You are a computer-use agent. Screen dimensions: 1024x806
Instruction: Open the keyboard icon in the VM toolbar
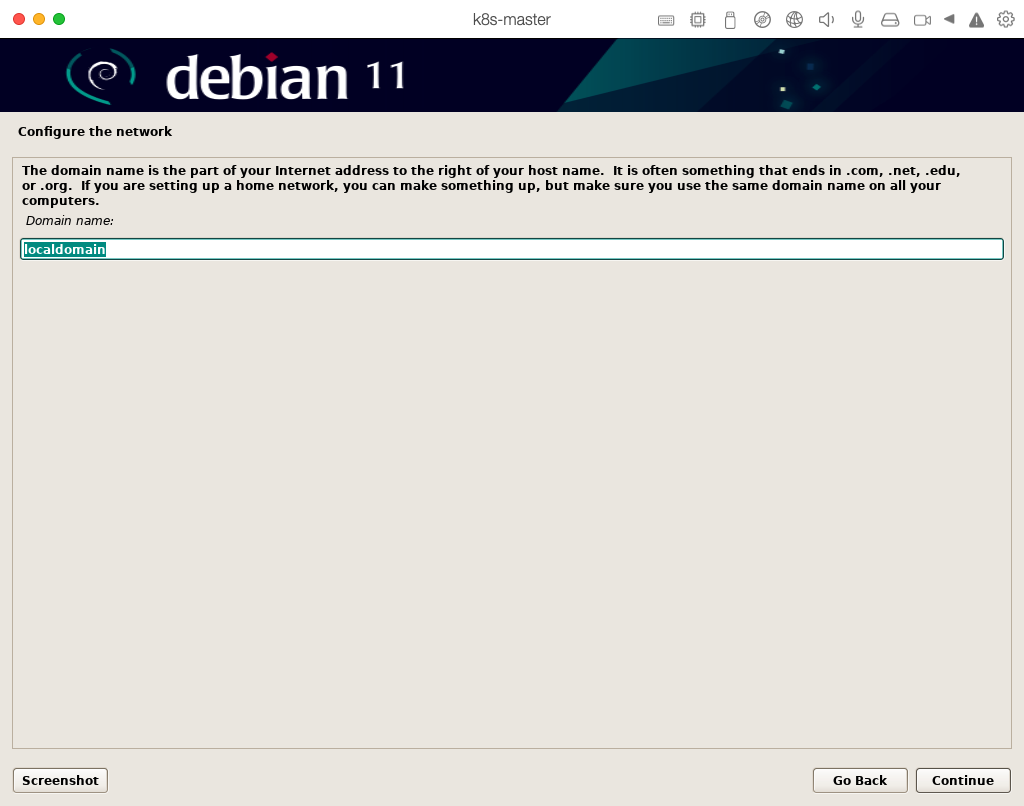pos(665,20)
